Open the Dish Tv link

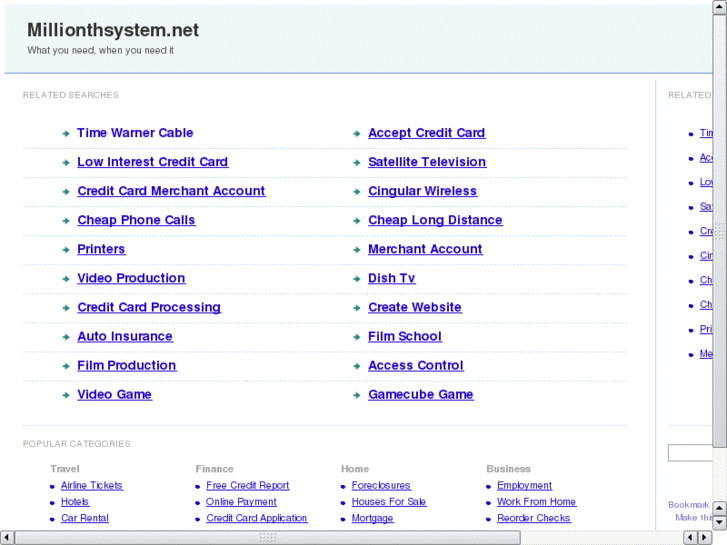pos(391,278)
